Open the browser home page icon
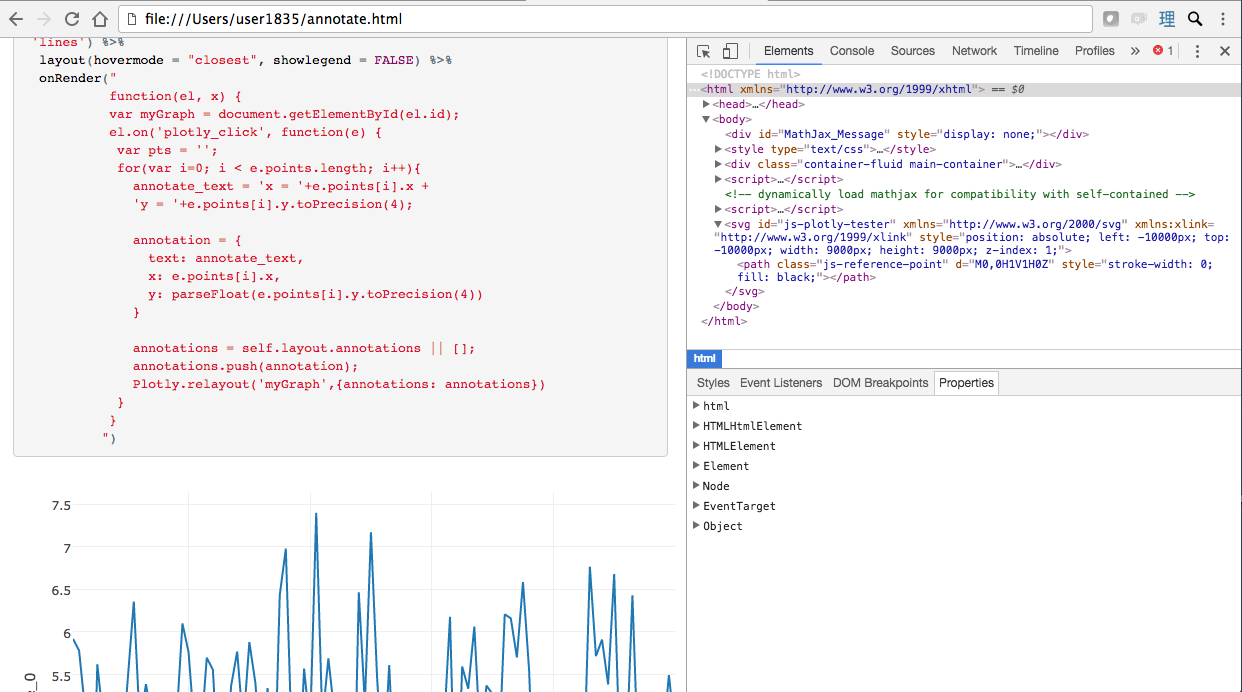The width and height of the screenshot is (1242, 692). [99, 19]
